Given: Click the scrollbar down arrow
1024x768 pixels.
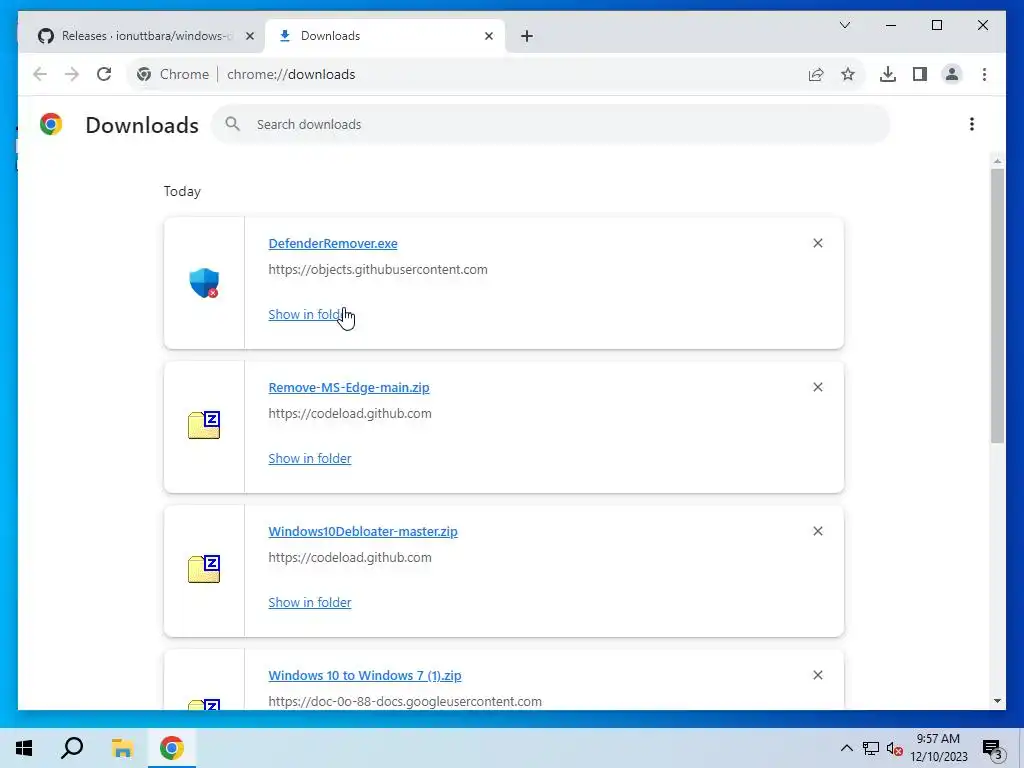Looking at the screenshot, I should (x=997, y=701).
